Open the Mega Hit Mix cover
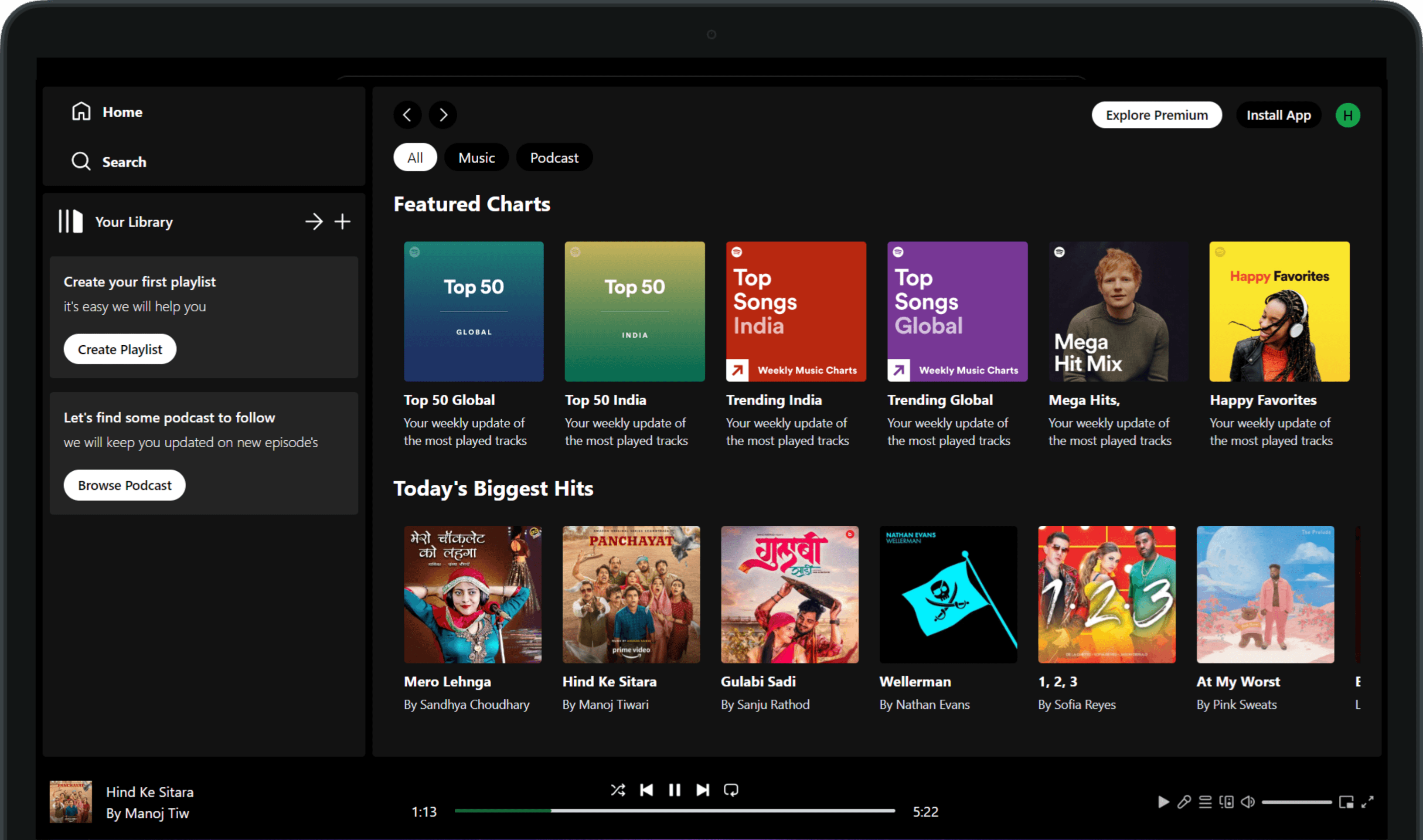 [x=1118, y=312]
